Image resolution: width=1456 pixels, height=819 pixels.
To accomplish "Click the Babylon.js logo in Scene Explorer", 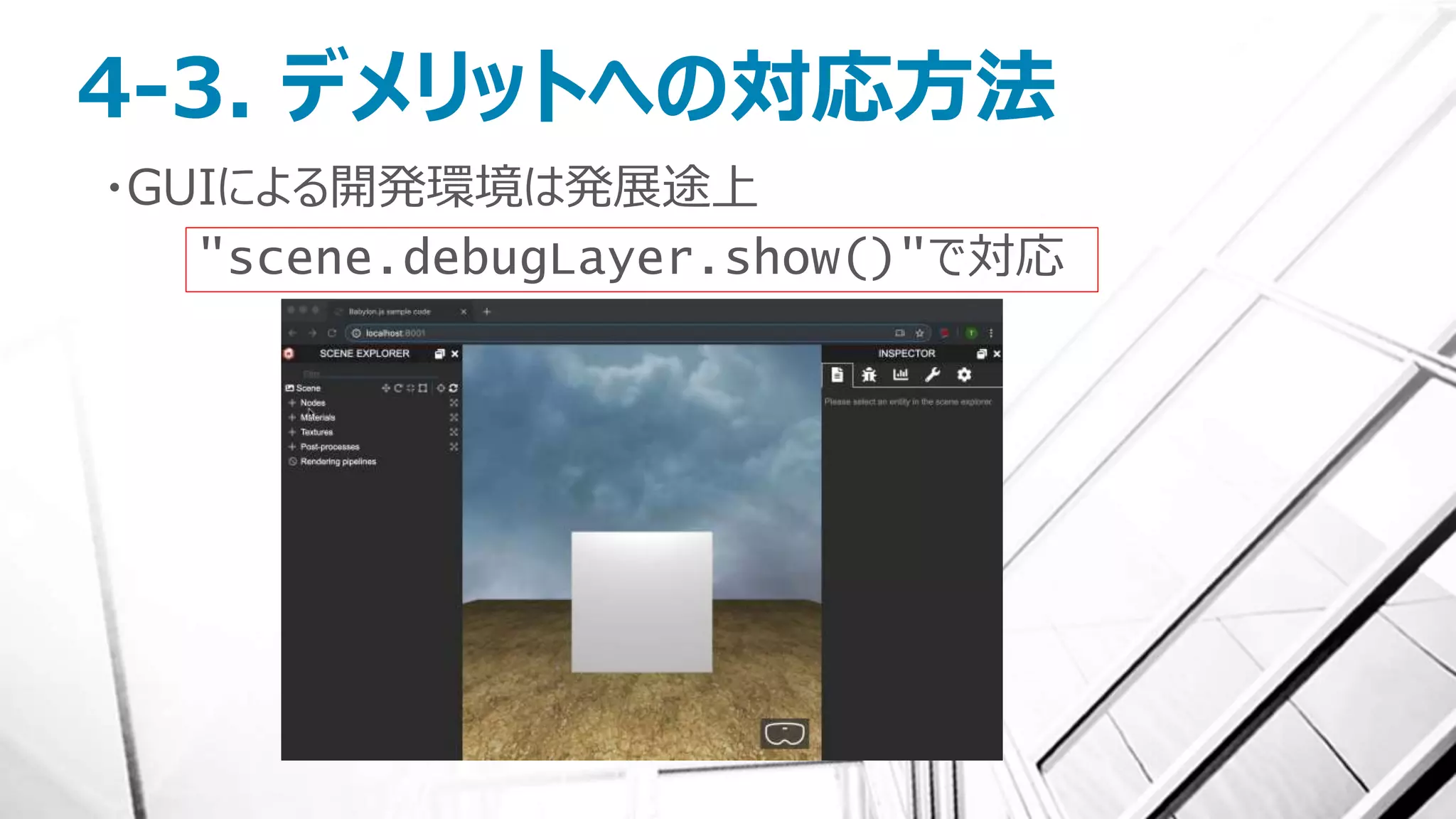I will pos(289,353).
